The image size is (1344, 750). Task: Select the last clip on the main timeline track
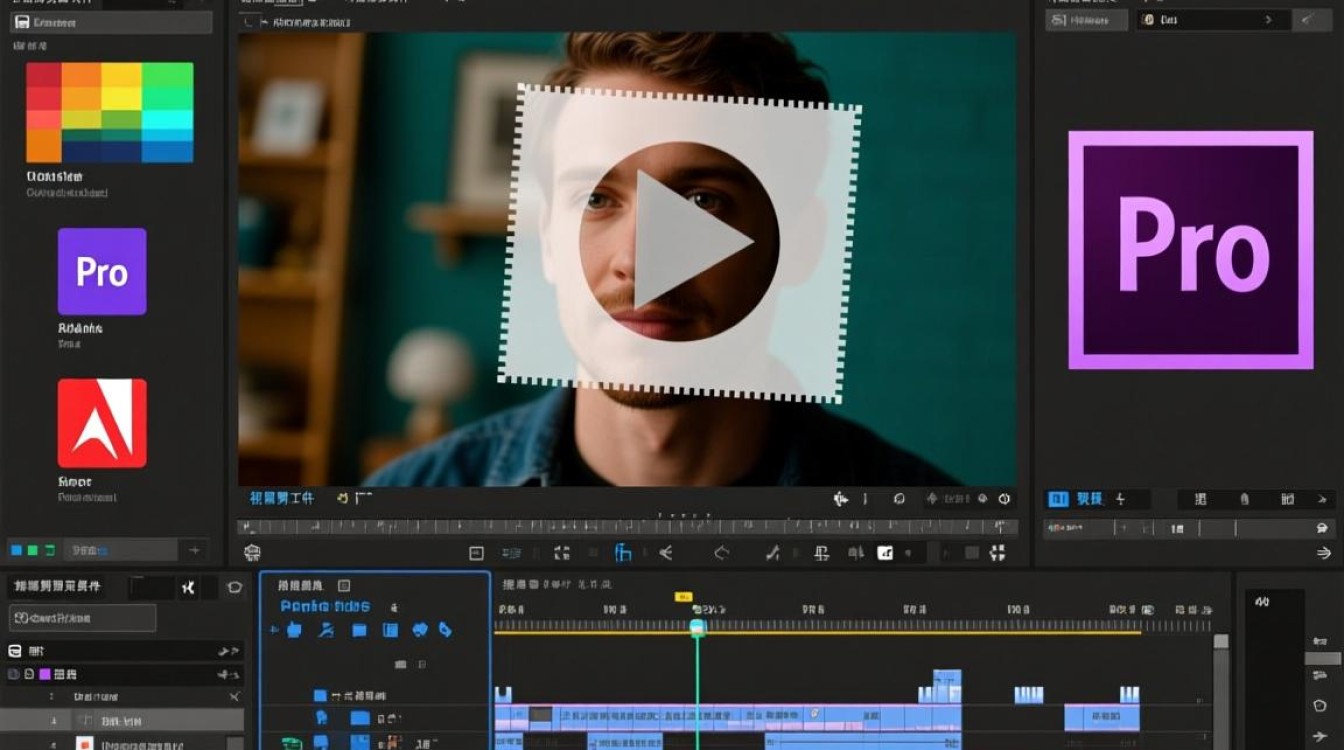(x=1102, y=717)
